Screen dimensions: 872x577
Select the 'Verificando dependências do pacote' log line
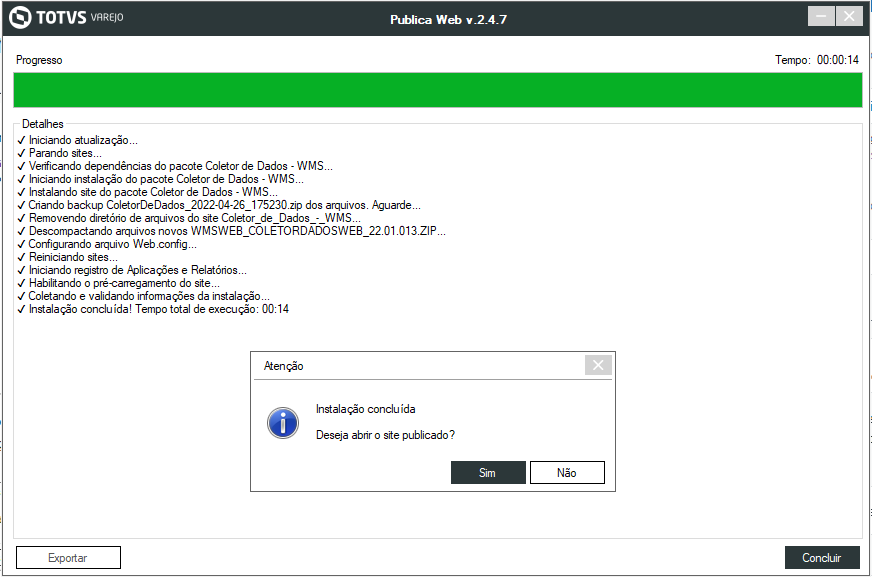click(x=175, y=166)
